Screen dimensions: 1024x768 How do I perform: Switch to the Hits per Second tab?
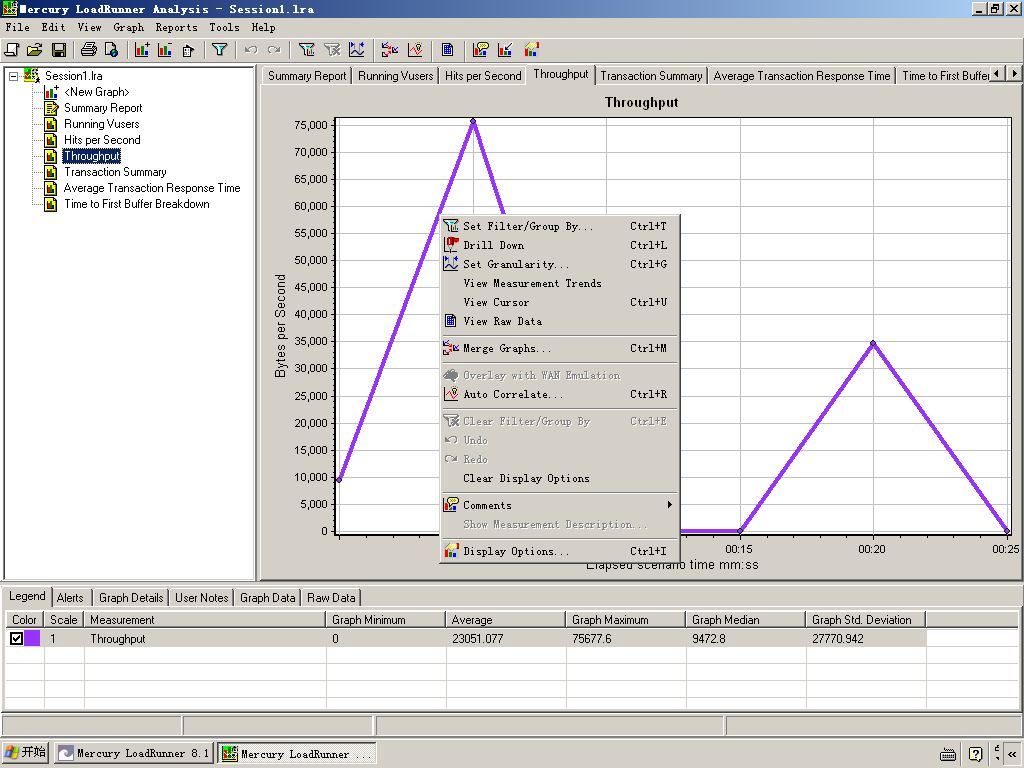[483, 76]
